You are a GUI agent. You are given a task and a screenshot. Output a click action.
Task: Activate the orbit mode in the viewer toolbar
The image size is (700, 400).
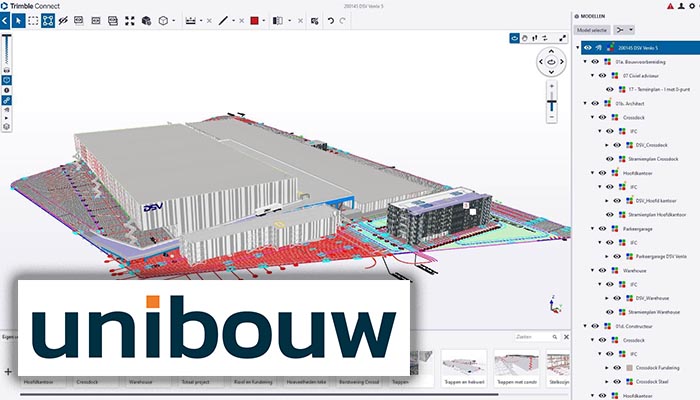tap(514, 38)
